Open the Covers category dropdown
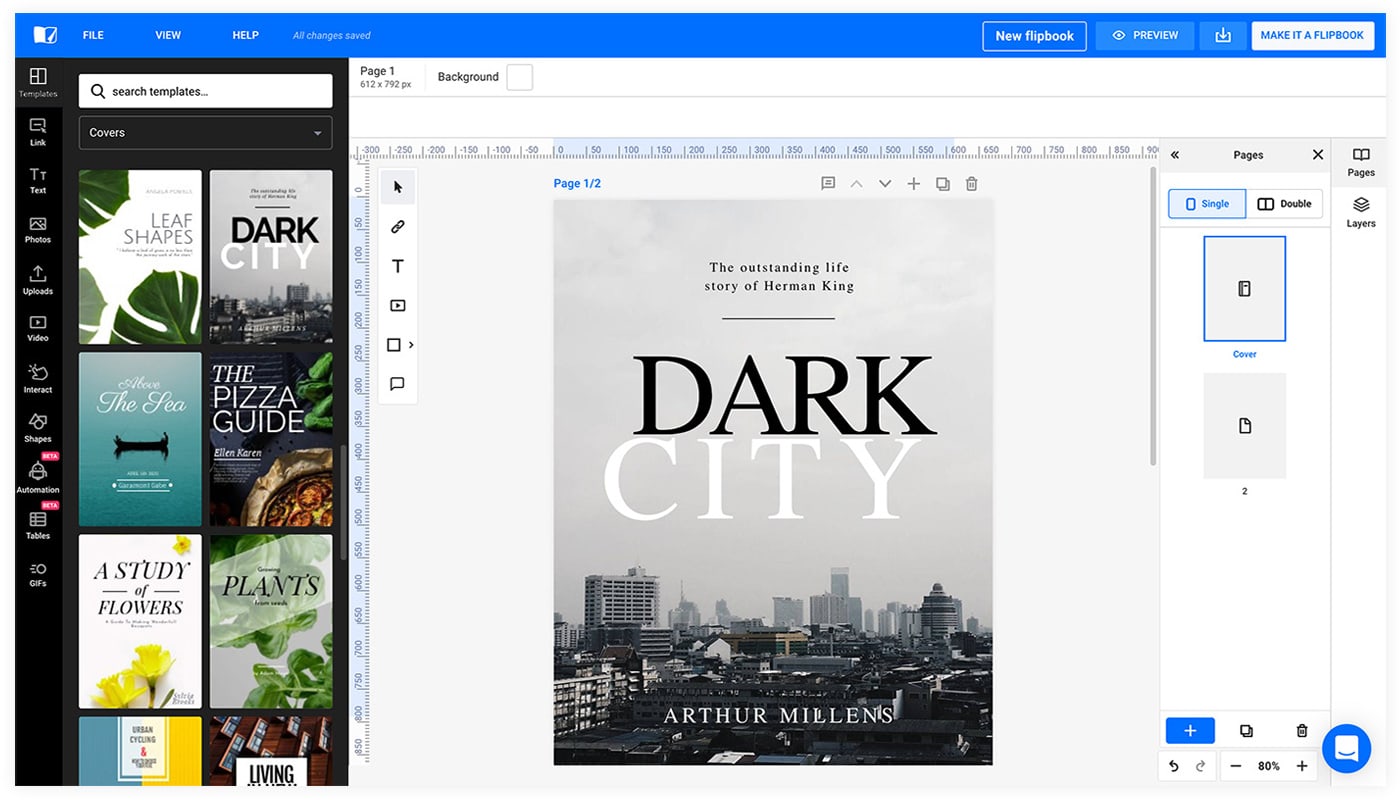 pos(205,133)
